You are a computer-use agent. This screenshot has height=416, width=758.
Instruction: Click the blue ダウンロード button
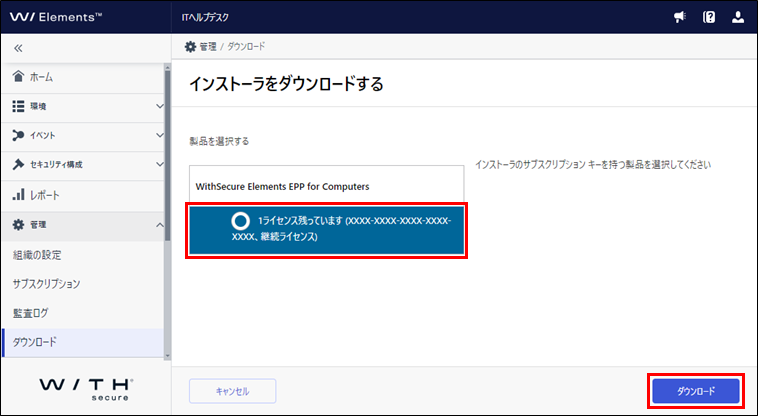coord(696,391)
